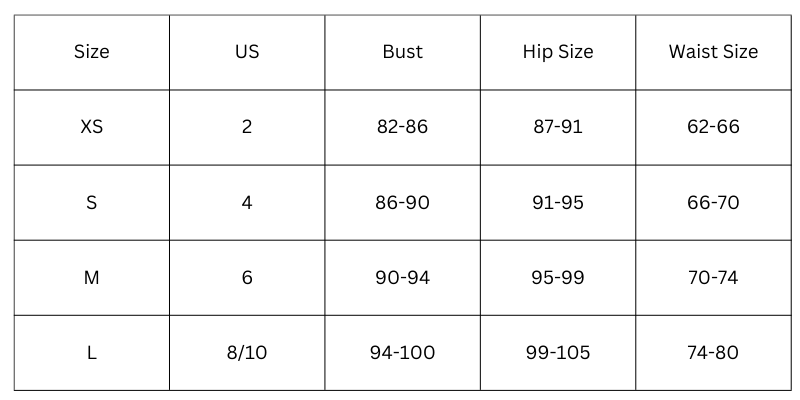Click the Bust column header
This screenshot has height=400, width=800.
(402, 52)
